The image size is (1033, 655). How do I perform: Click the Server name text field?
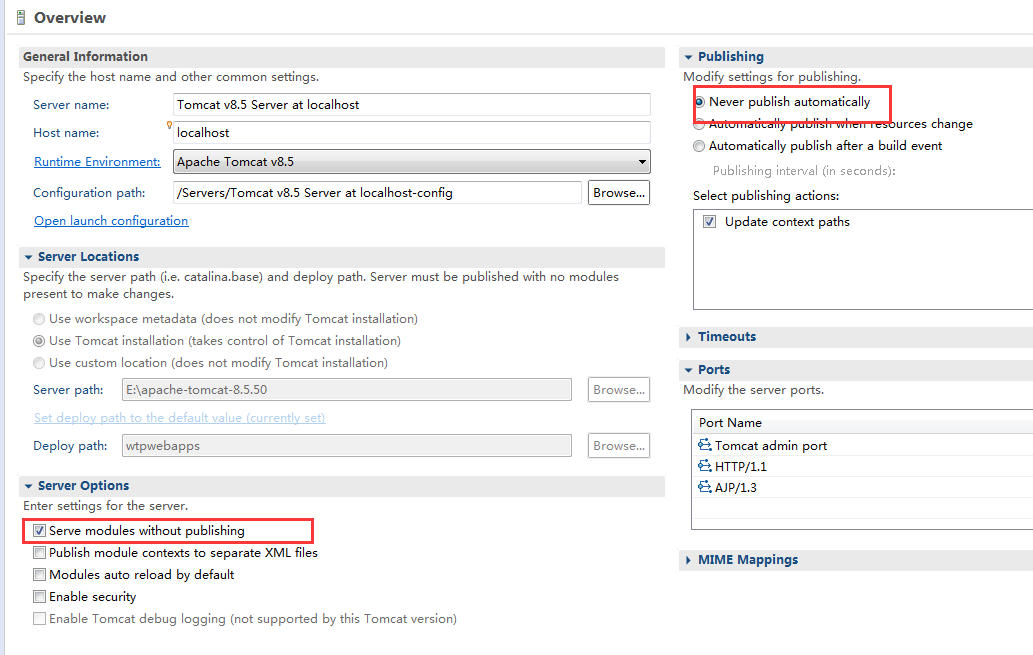412,104
